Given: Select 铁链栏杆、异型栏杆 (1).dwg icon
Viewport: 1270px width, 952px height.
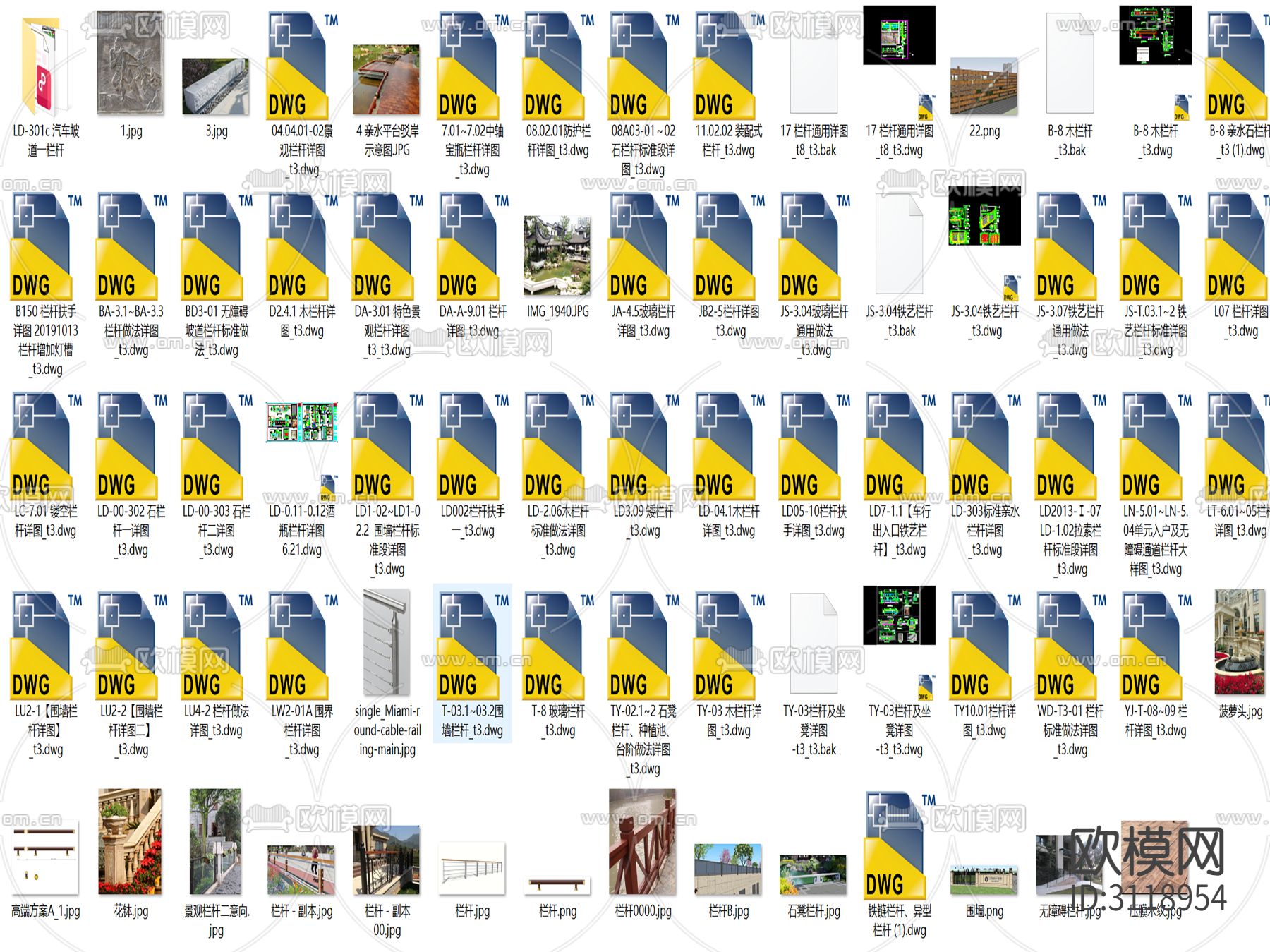Looking at the screenshot, I should (895, 845).
